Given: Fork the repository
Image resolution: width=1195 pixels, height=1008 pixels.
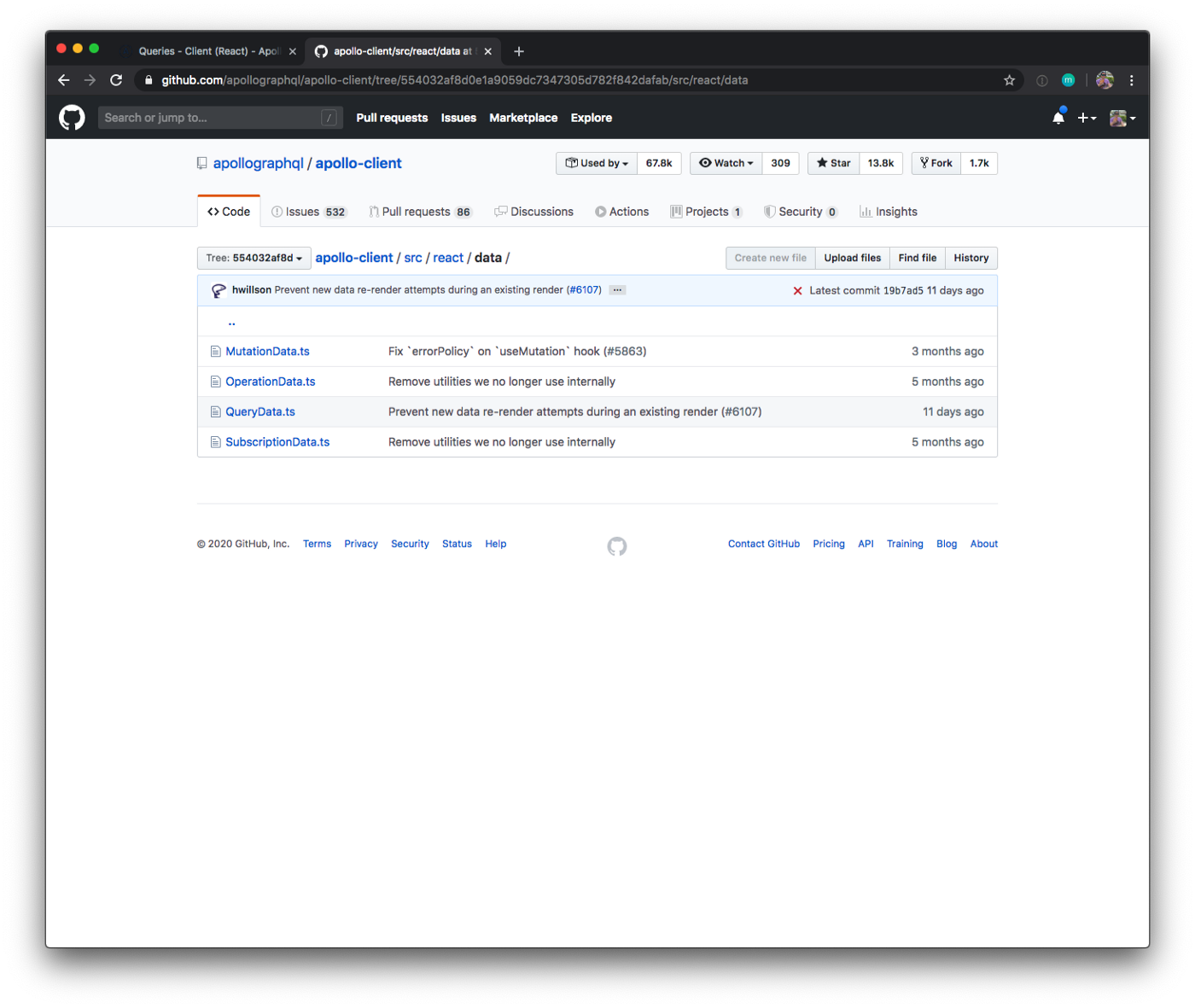Looking at the screenshot, I should point(936,163).
